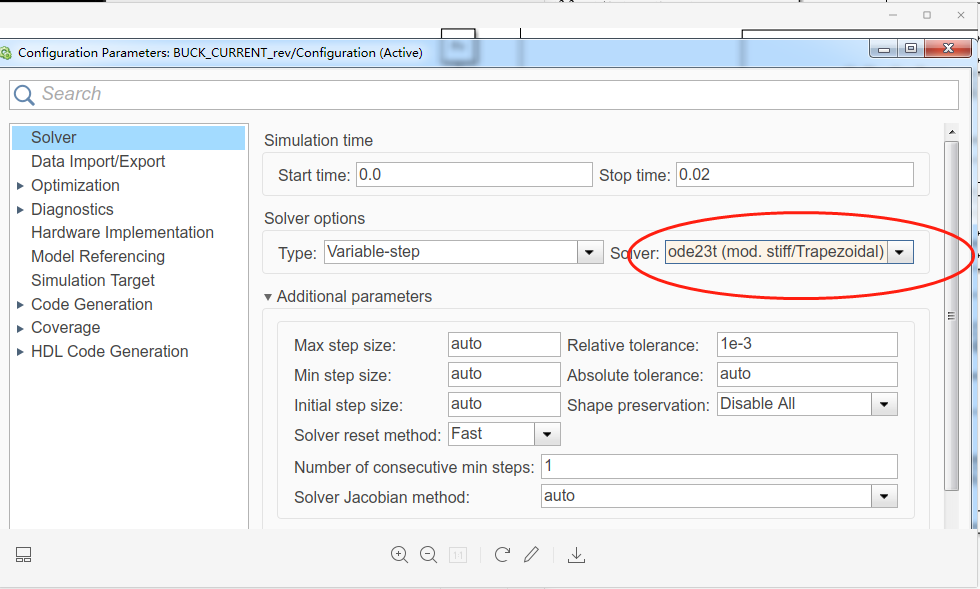Click the zoom in magnifier icon

pyautogui.click(x=399, y=555)
